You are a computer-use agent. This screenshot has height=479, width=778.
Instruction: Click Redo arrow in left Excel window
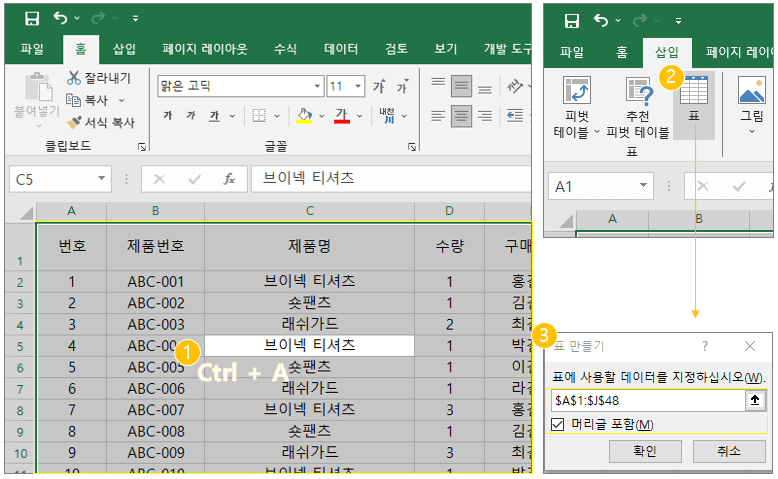98,18
